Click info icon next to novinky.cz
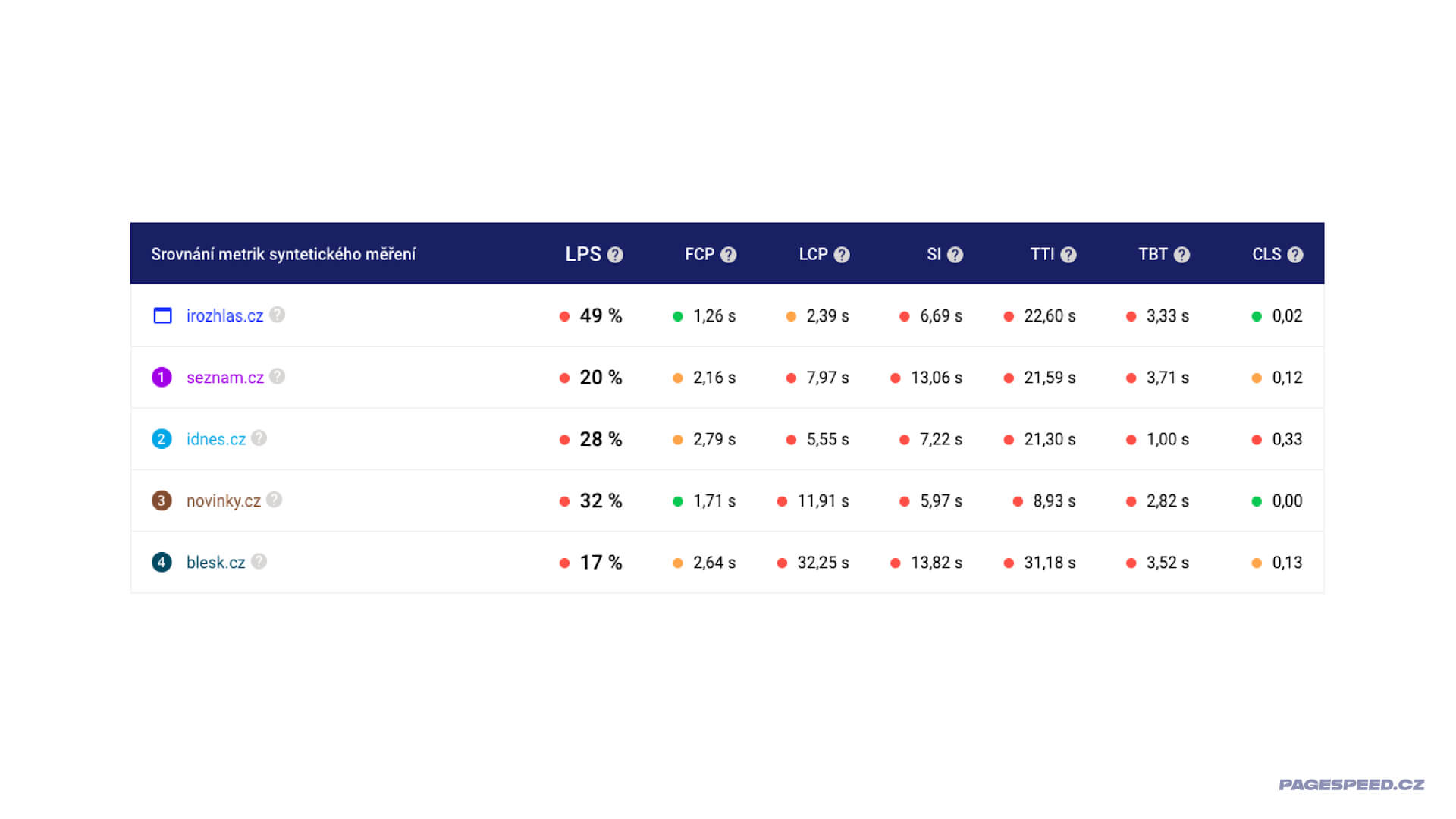 click(x=275, y=500)
